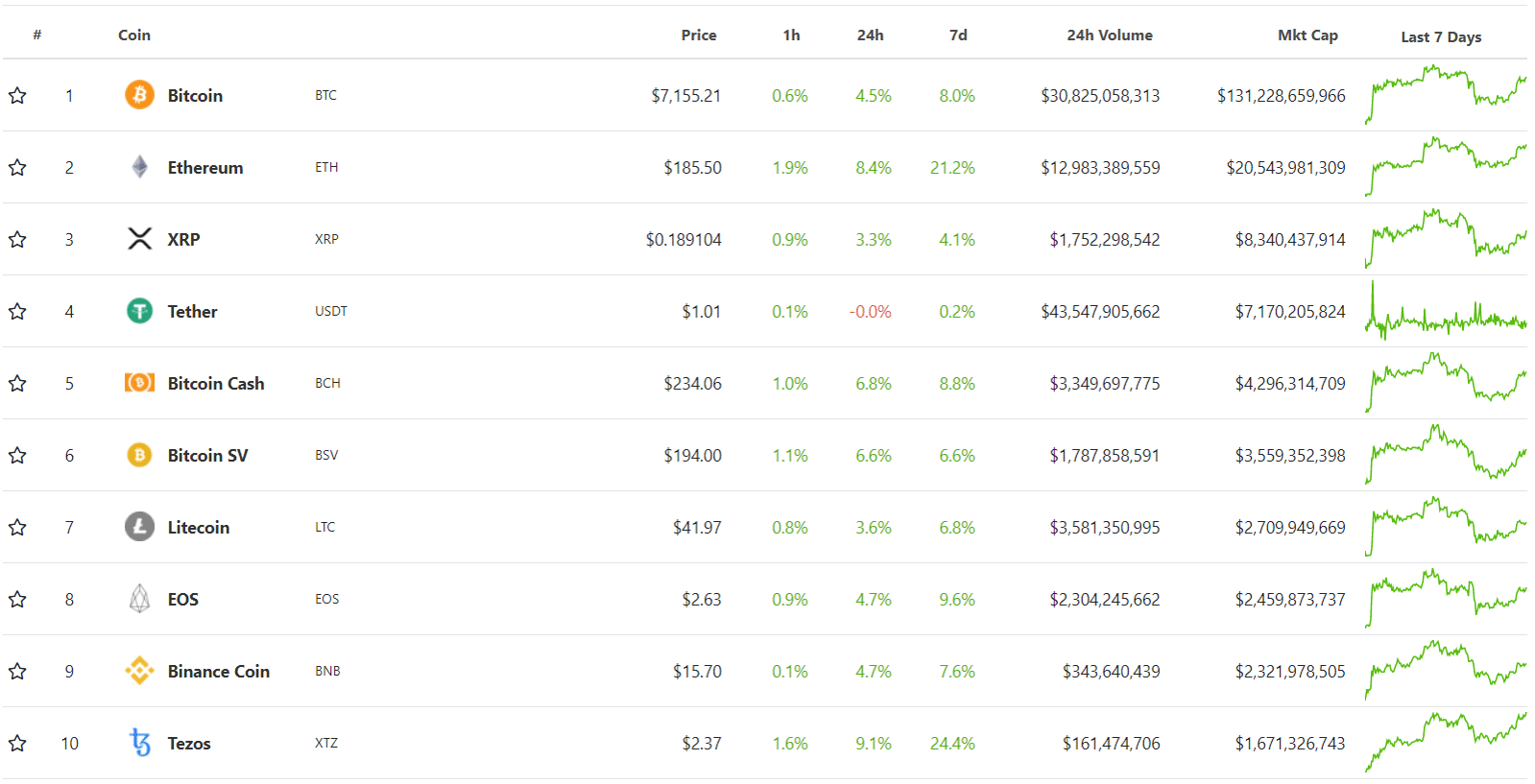Screen dimensions: 1535x784
Task: Favorite Binance Coin using its star
Action: [17, 671]
